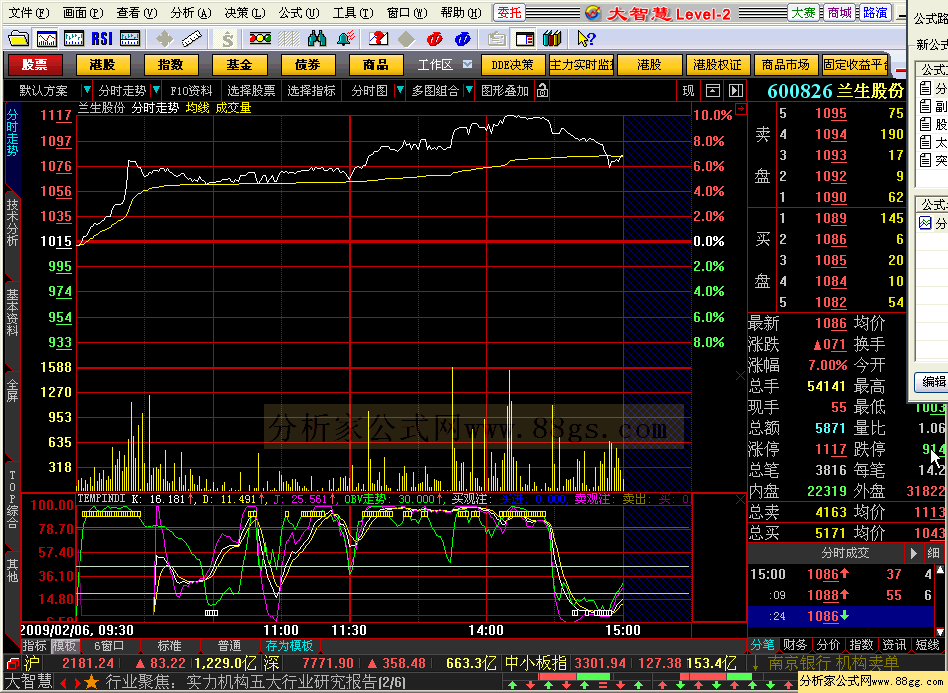Expand the 分时图 dropdown arrow
Image resolution: width=948 pixels, height=693 pixels.
click(399, 91)
